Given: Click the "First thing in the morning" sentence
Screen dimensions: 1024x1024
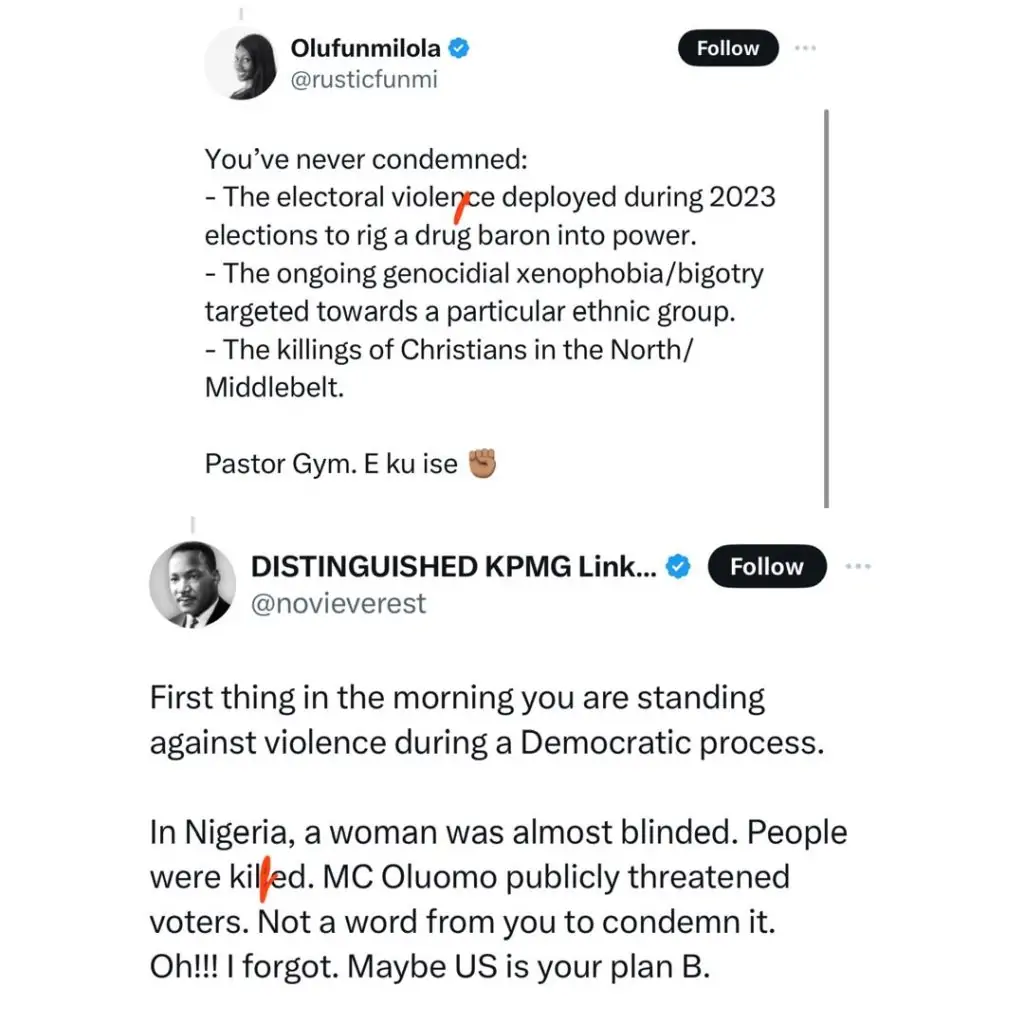Looking at the screenshot, I should [x=457, y=697].
